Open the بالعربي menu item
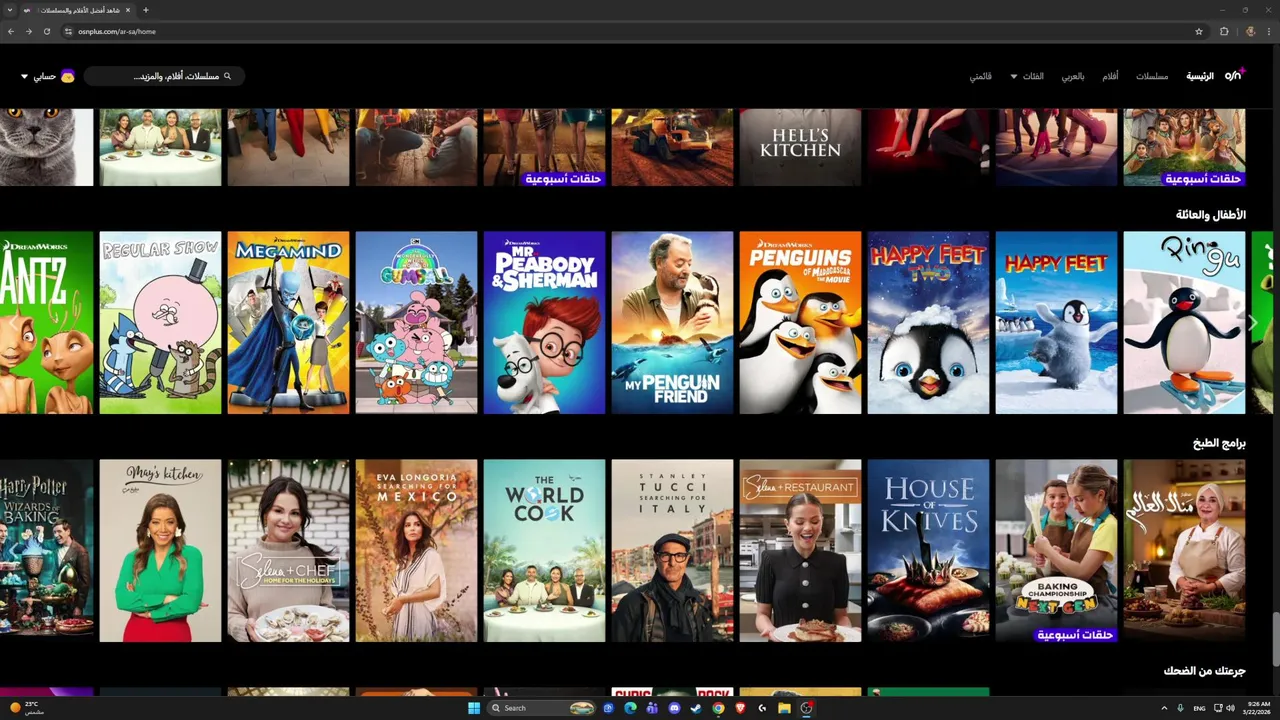1280x720 pixels. pos(1073,76)
